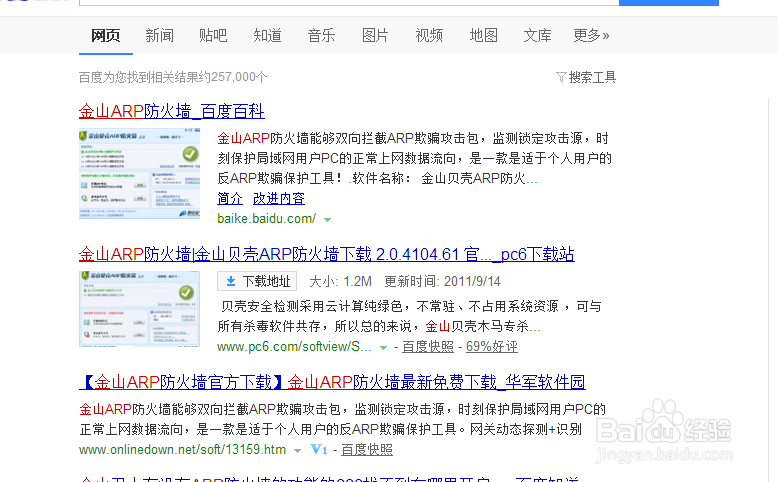Open the pc6 result thumbnail image

(139, 309)
